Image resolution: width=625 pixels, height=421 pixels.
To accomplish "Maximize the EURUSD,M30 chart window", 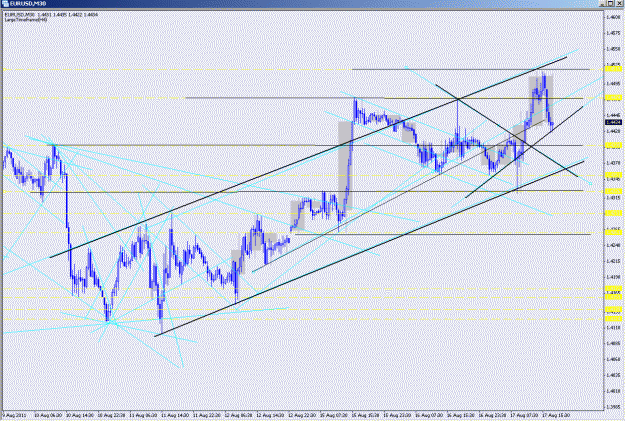I will (x=610, y=3).
